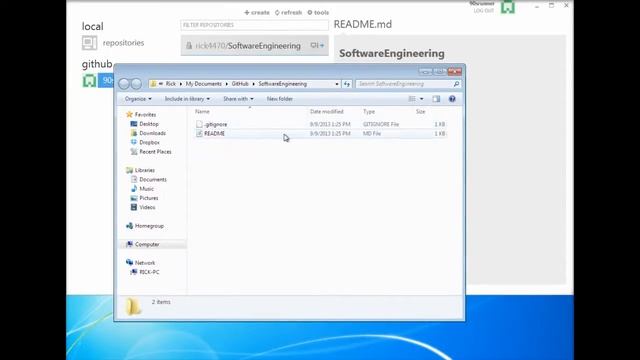Sort by the Date modified column header
The height and width of the screenshot is (360, 640).
pyautogui.click(x=327, y=111)
